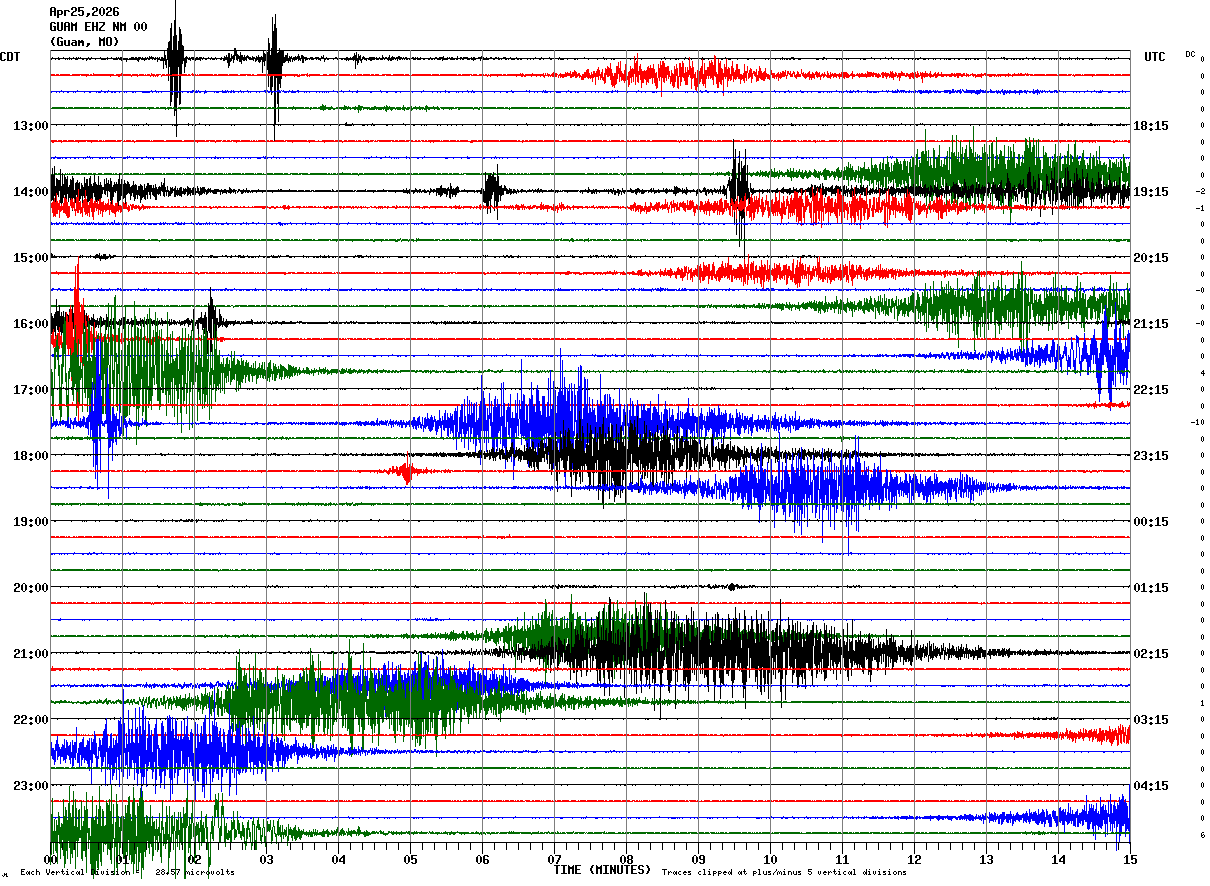This screenshot has width=1210, height=886.
Task: Click the minute axis label '09'
Action: coord(699,860)
